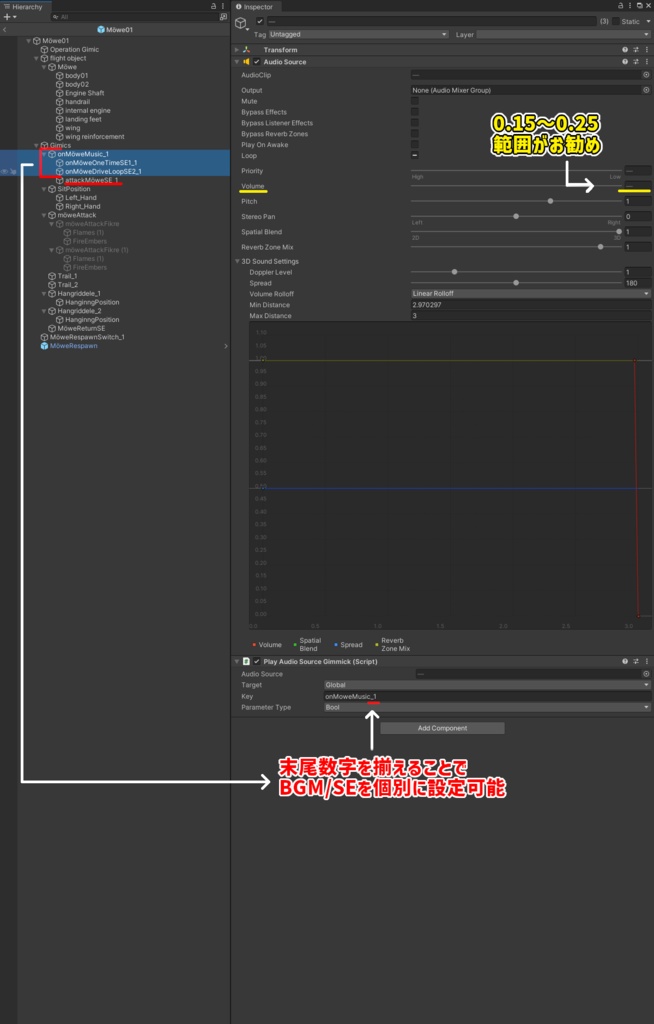Click the Add Component button
The image size is (654, 1024).
coord(442,728)
